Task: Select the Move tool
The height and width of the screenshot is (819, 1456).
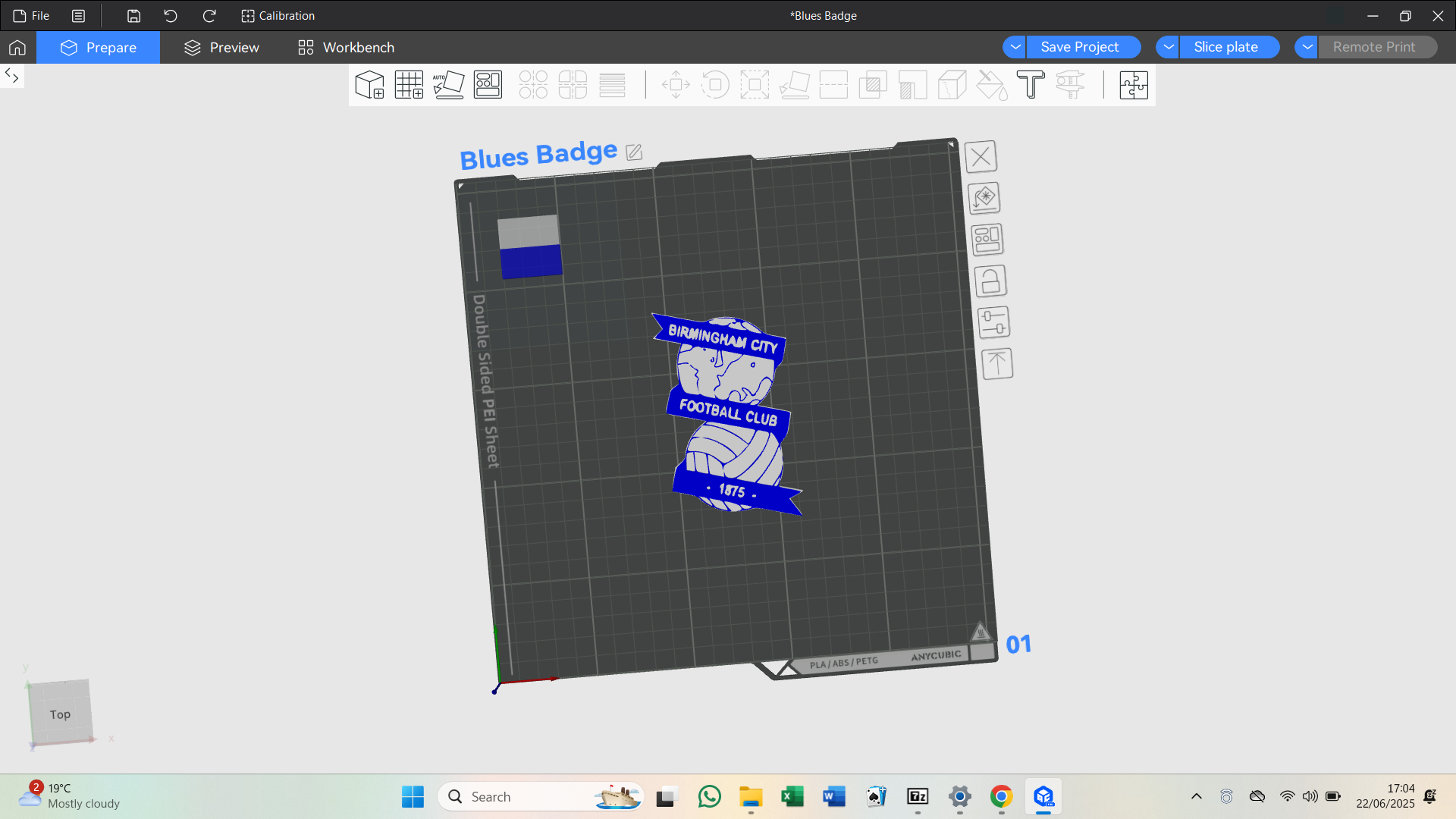Action: 676,85
